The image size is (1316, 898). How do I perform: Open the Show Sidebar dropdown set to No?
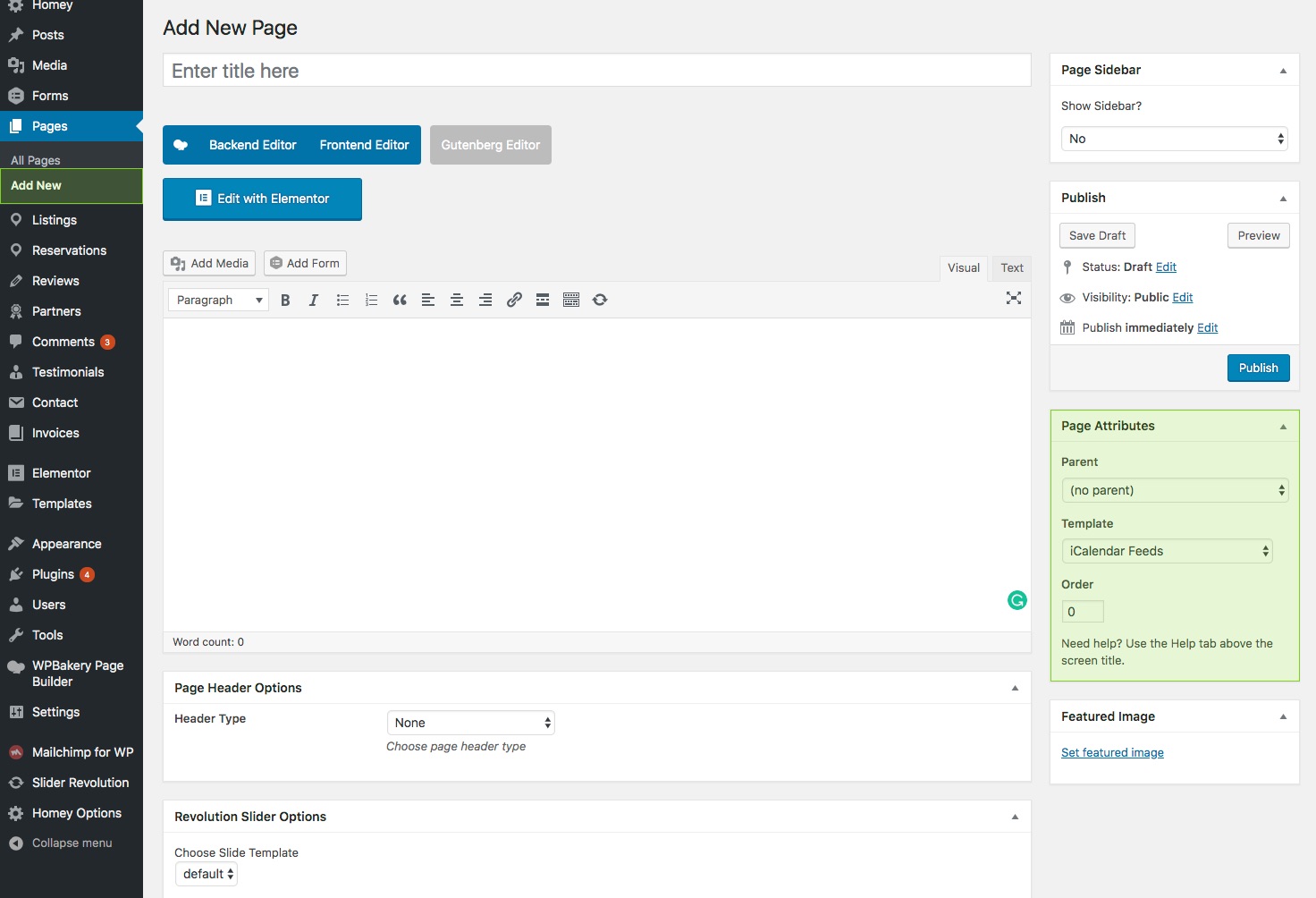coord(1174,139)
